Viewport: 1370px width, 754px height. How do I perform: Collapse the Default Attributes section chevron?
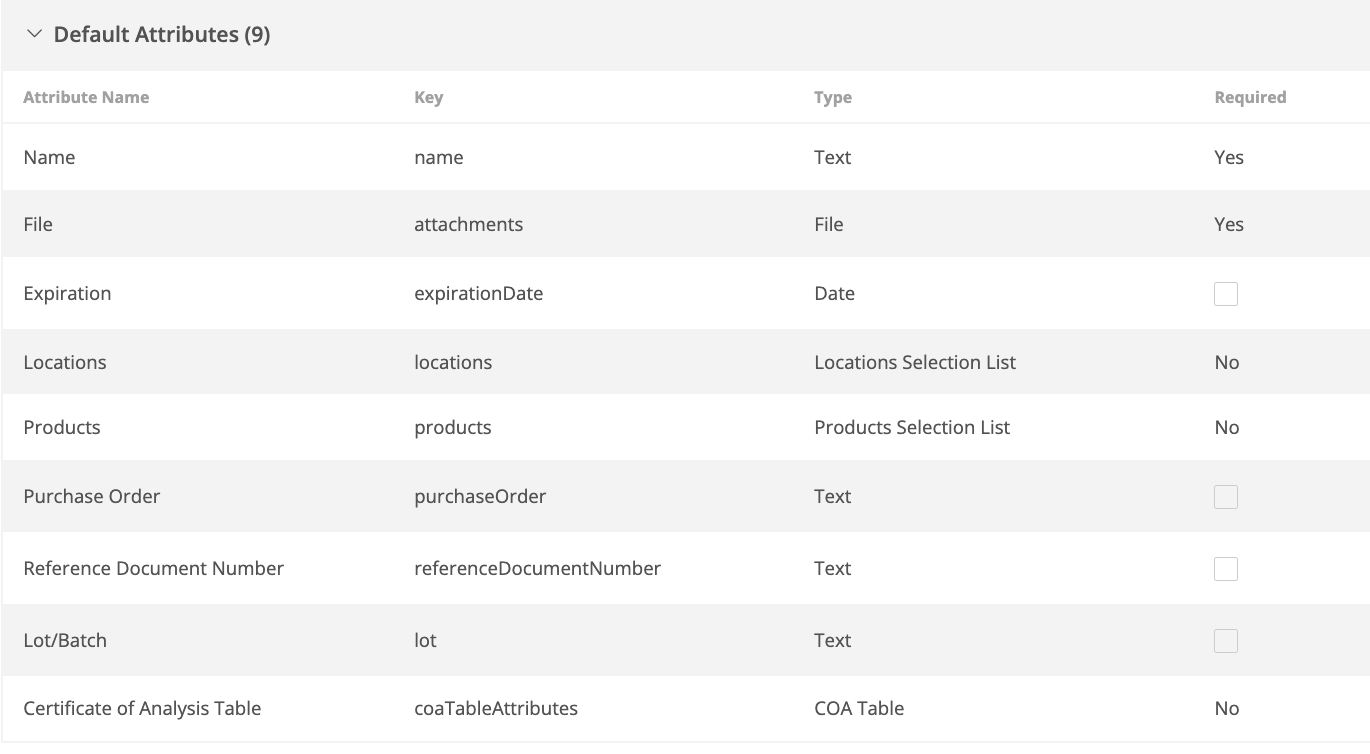click(x=35, y=34)
